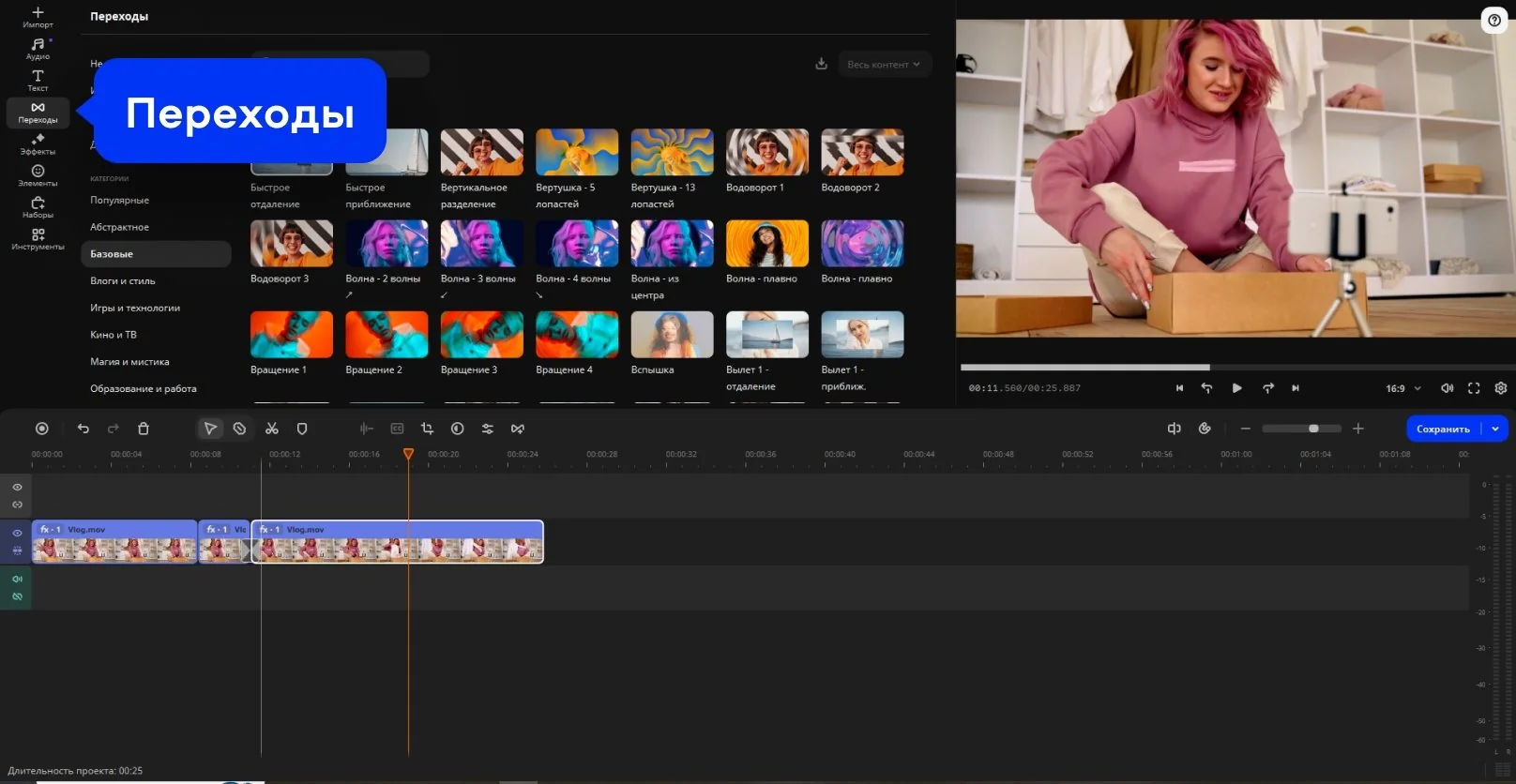Toggle visibility of the top empty track
The height and width of the screenshot is (784, 1516).
(17, 487)
